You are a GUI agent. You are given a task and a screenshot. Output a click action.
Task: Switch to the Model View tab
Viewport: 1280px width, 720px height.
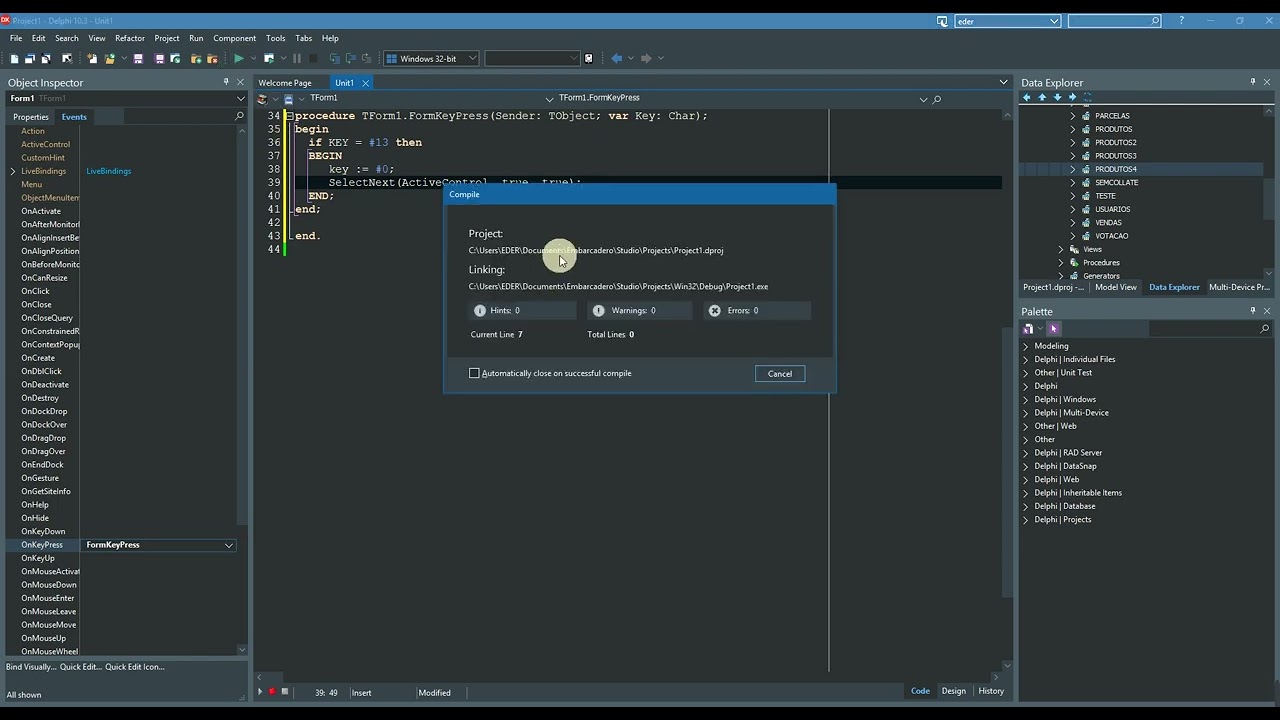tap(1116, 287)
